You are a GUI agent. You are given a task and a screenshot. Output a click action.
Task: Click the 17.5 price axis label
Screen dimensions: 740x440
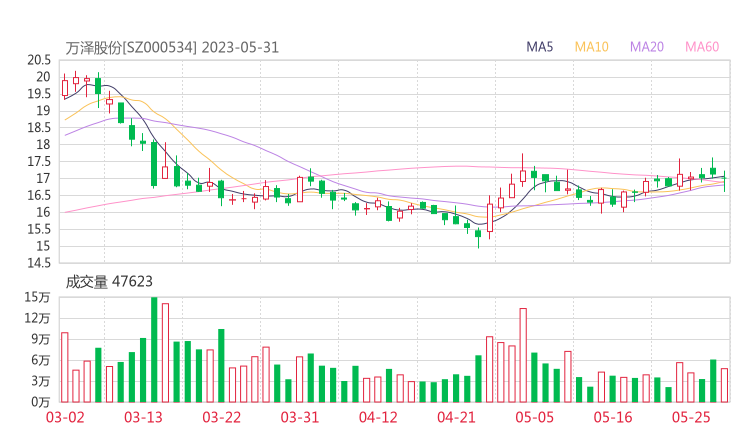[39, 161]
